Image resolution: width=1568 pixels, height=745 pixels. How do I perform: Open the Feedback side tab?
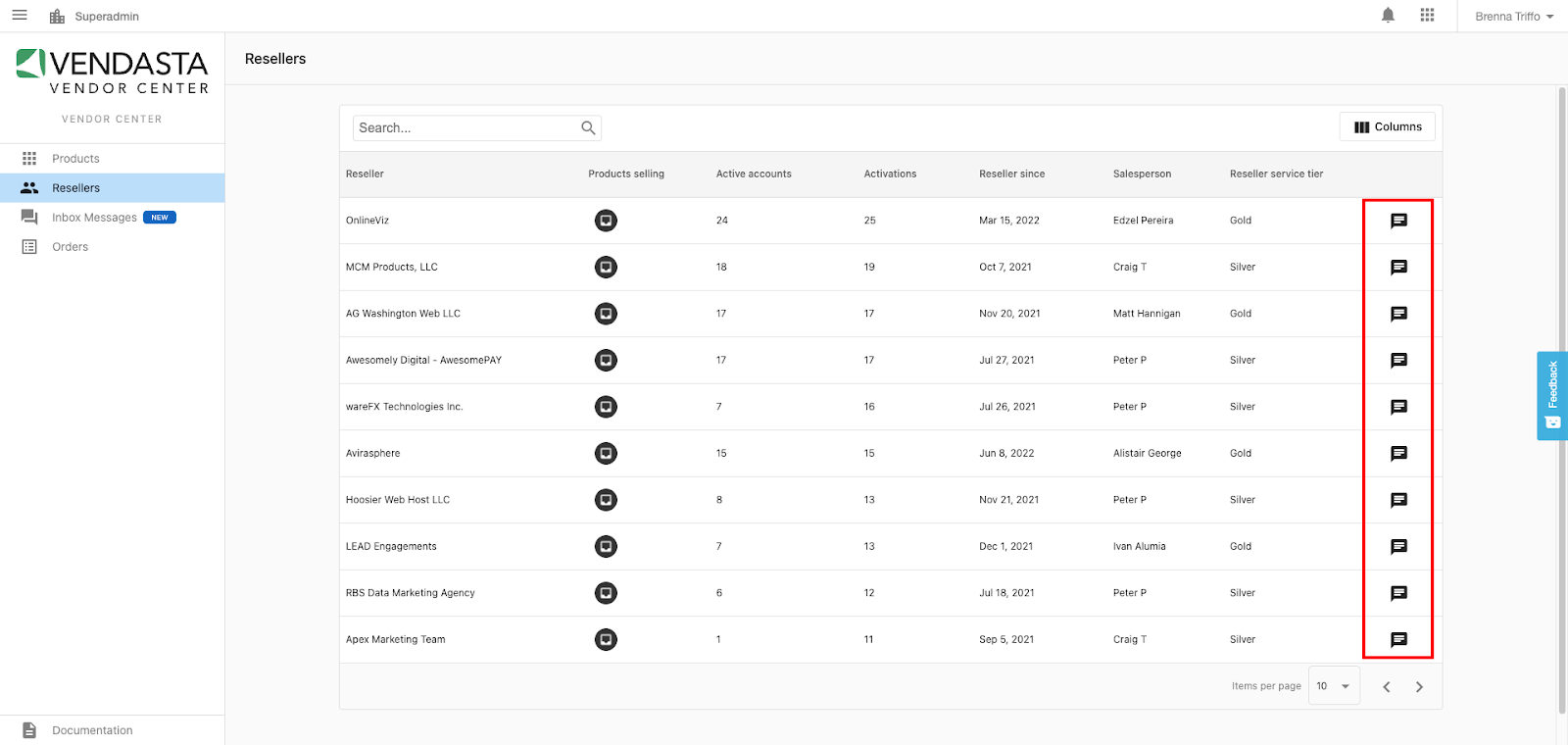[x=1552, y=396]
